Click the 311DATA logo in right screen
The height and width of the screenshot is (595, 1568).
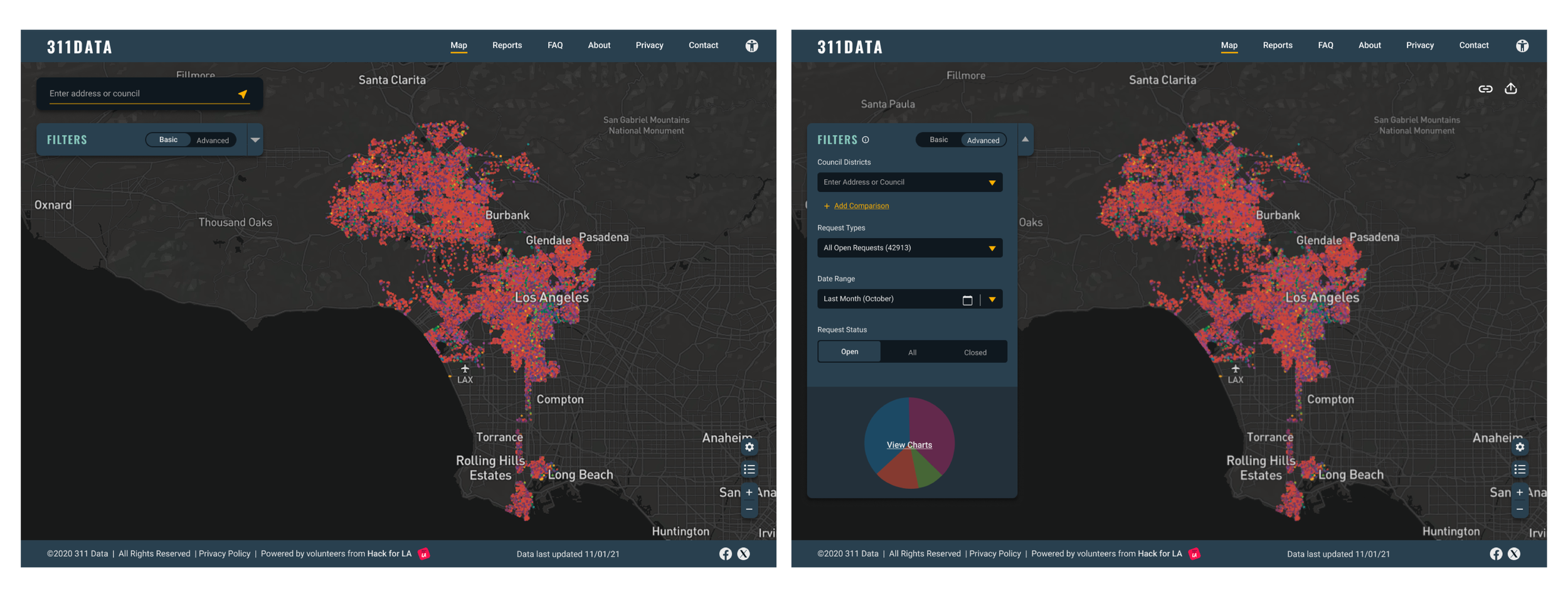pyautogui.click(x=850, y=47)
